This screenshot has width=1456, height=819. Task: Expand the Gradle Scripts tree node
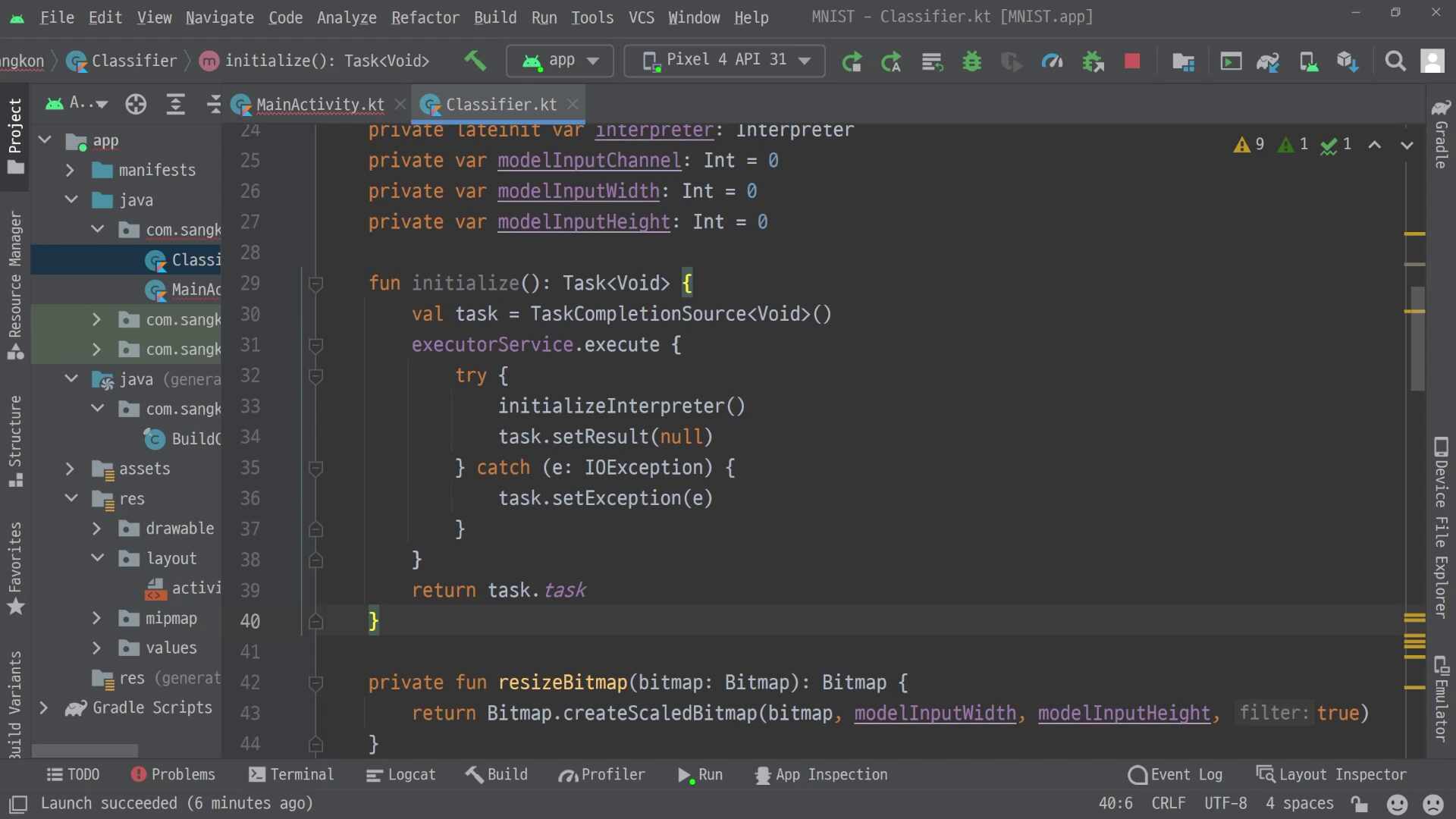tap(44, 708)
